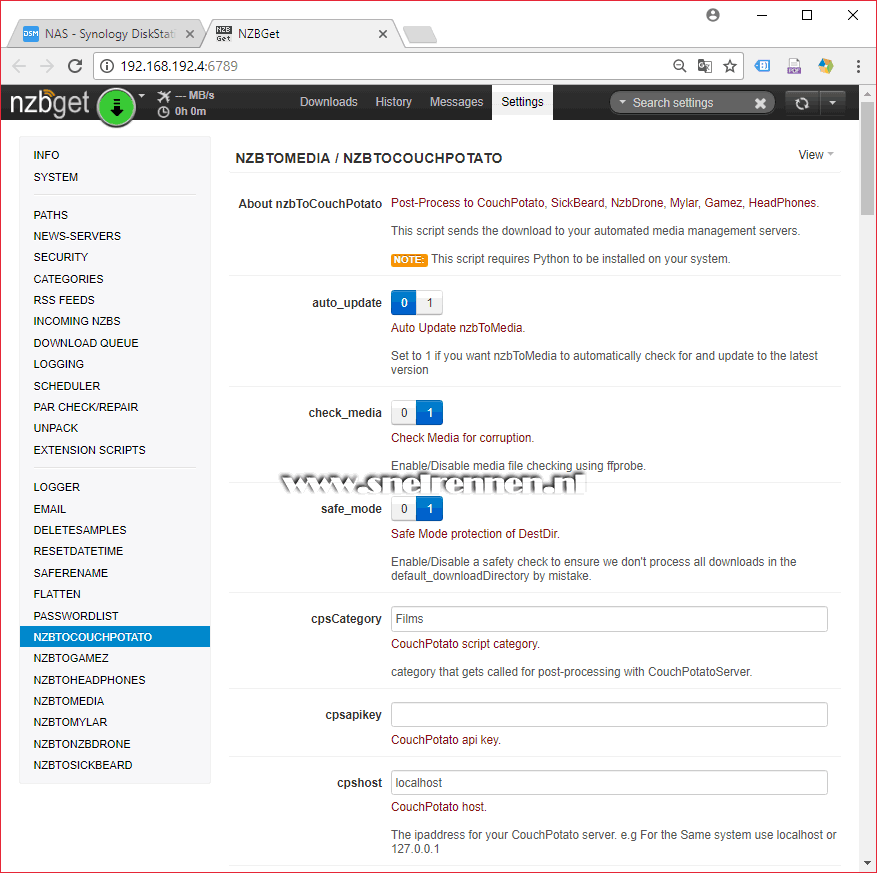
Task: Click the cpshost field containing localhost
Action: tap(609, 783)
